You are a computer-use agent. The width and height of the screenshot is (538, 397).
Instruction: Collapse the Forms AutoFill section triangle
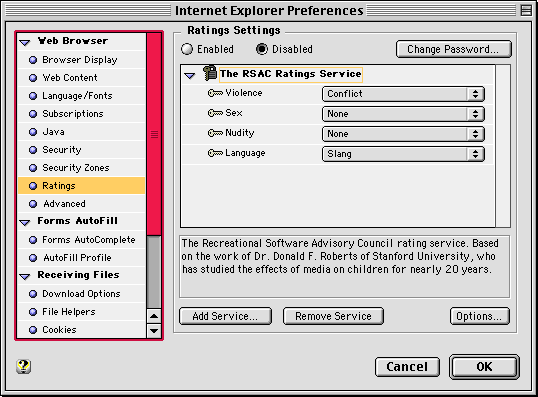25,223
